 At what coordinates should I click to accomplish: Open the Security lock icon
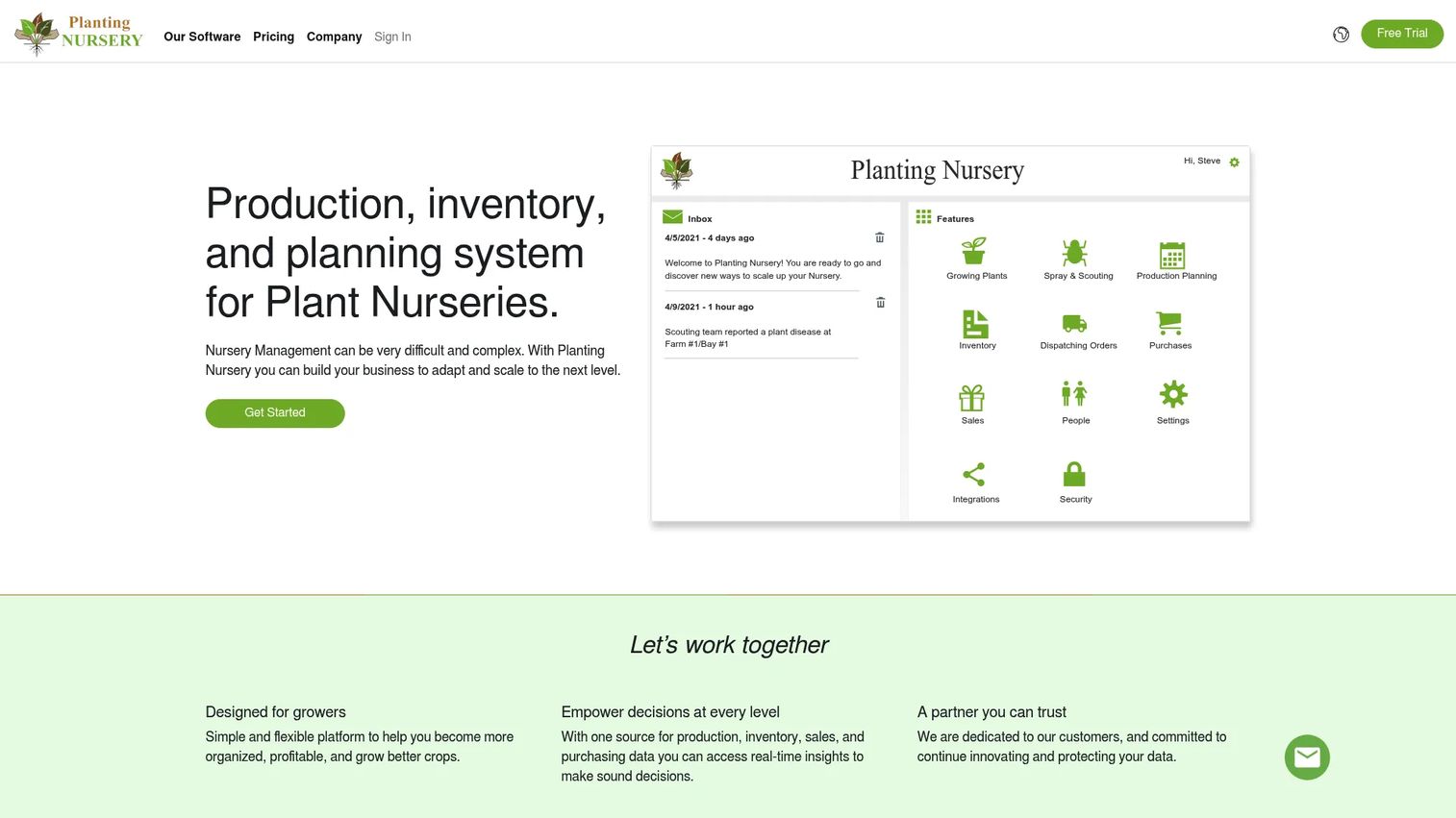pos(1074,474)
